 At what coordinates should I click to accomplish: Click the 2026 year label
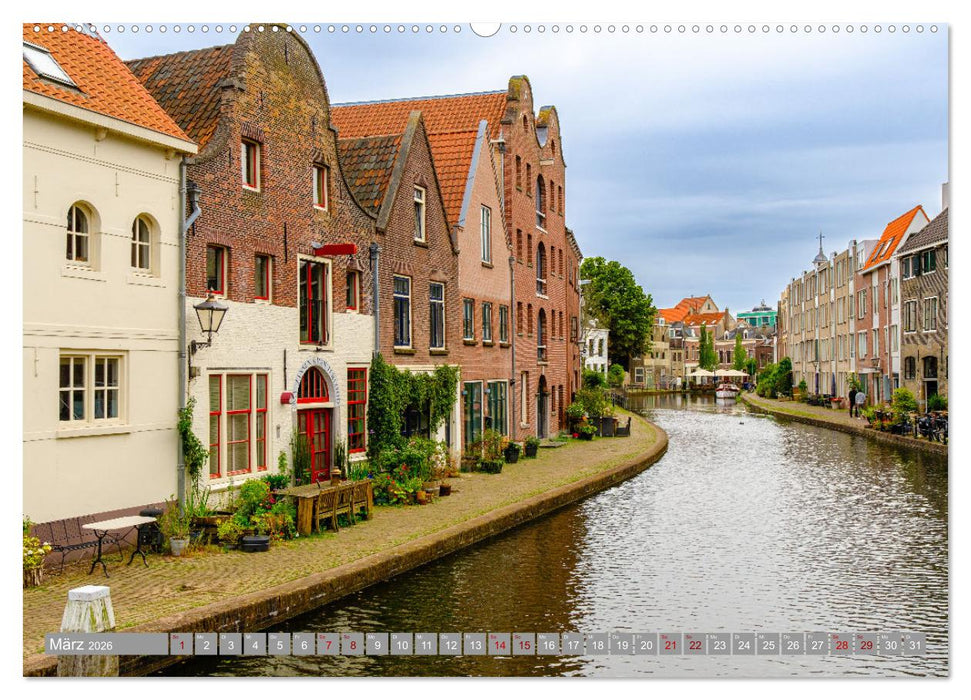coord(98,646)
